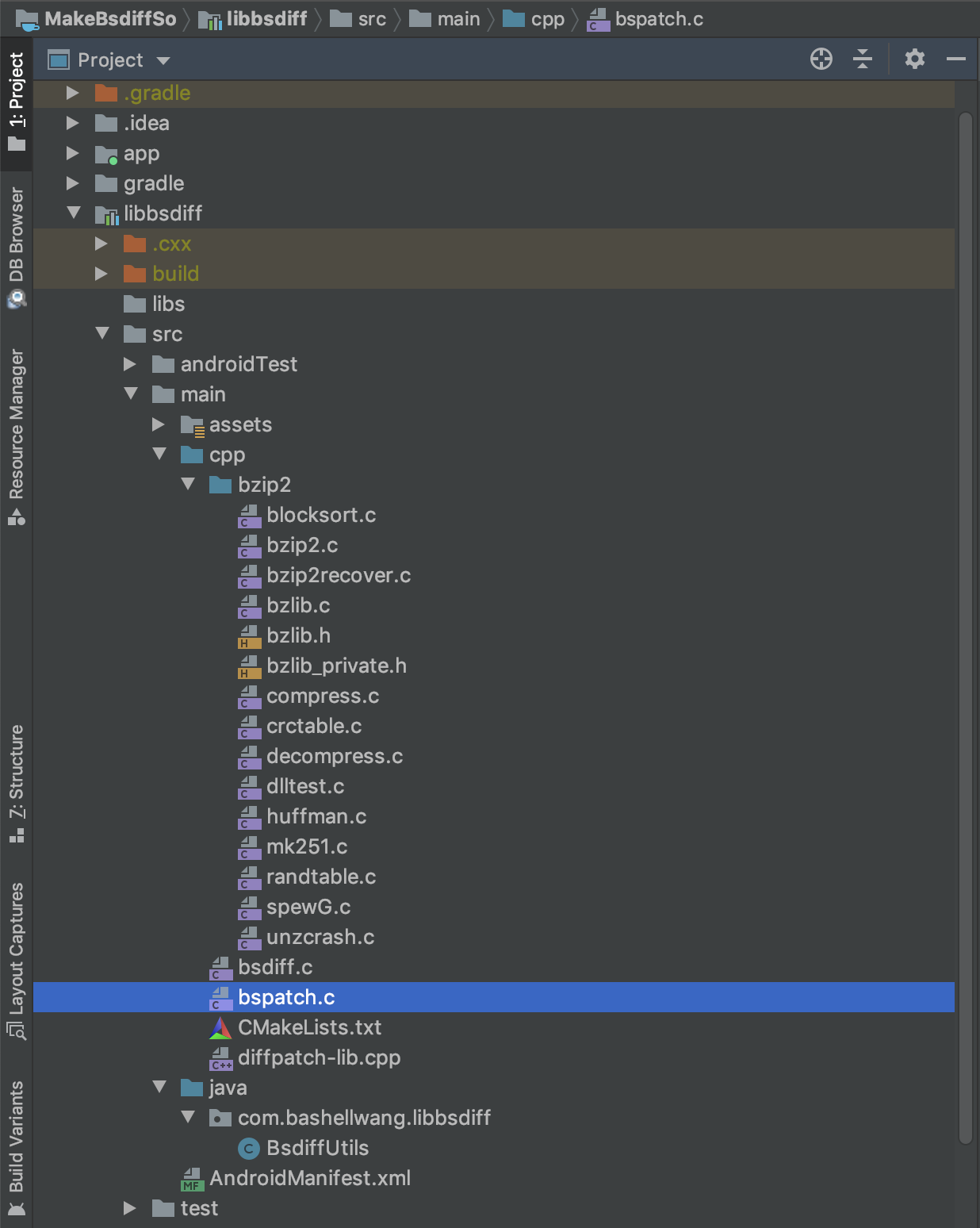Open the Build Variants tool window
The image size is (980, 1228).
coord(17,1142)
